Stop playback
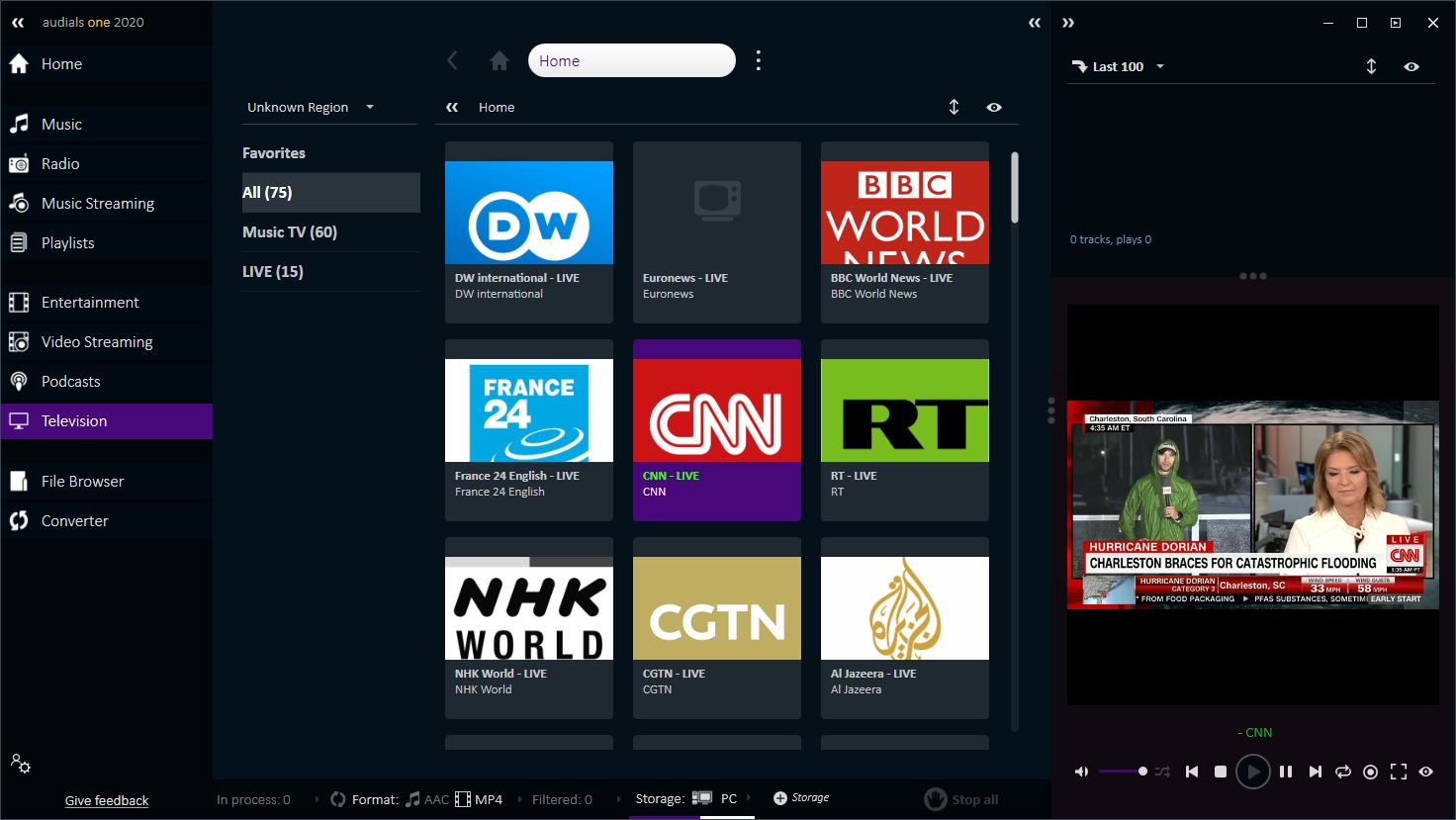 coord(1221,772)
